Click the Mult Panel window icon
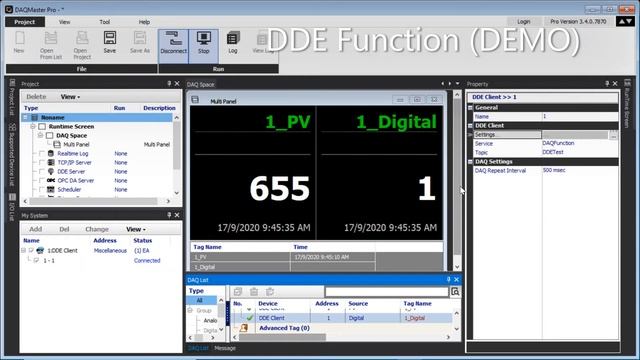The image size is (640, 360). 195,100
